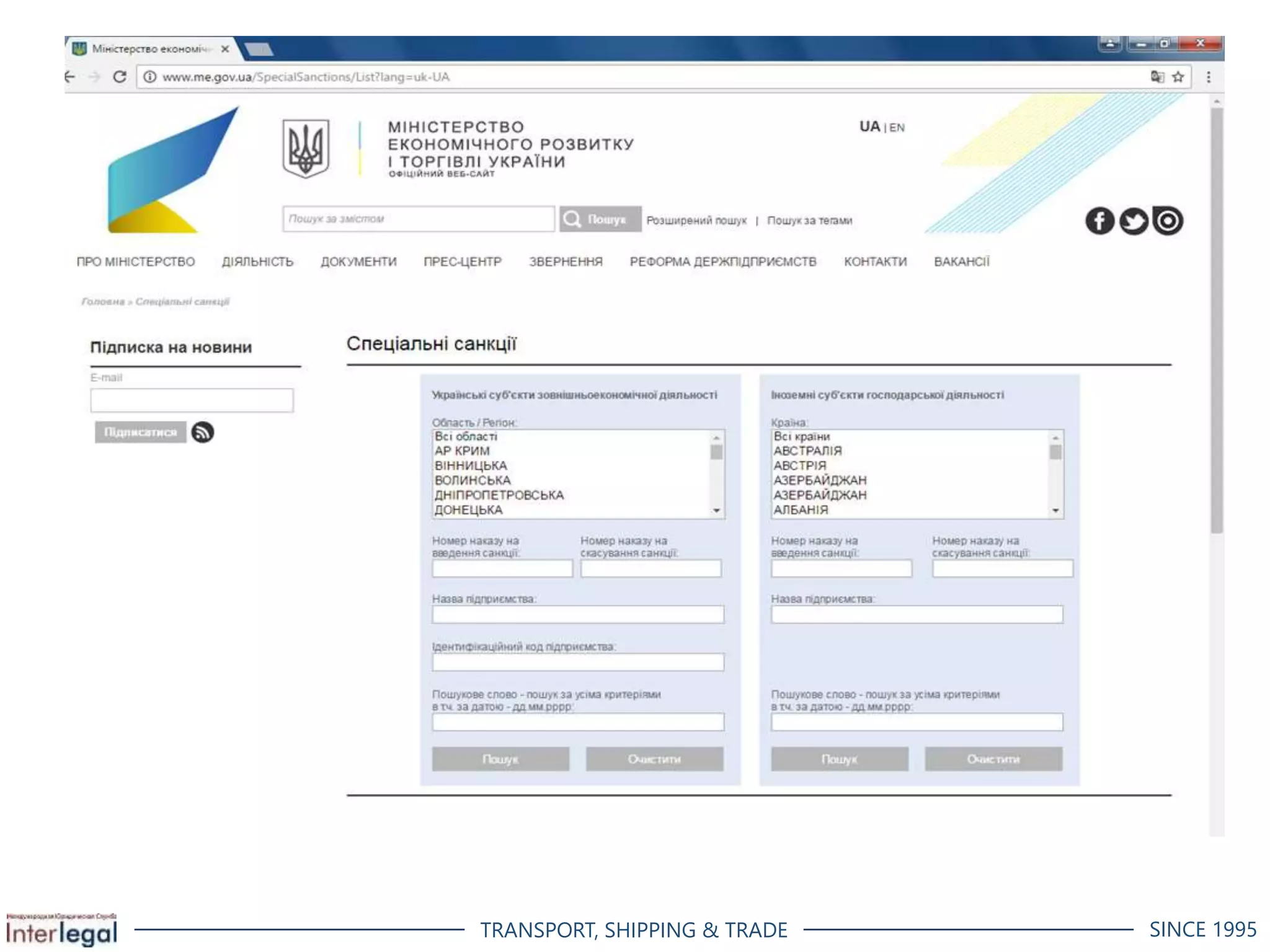Click the translate page icon
The image size is (1270, 952).
(x=1157, y=77)
